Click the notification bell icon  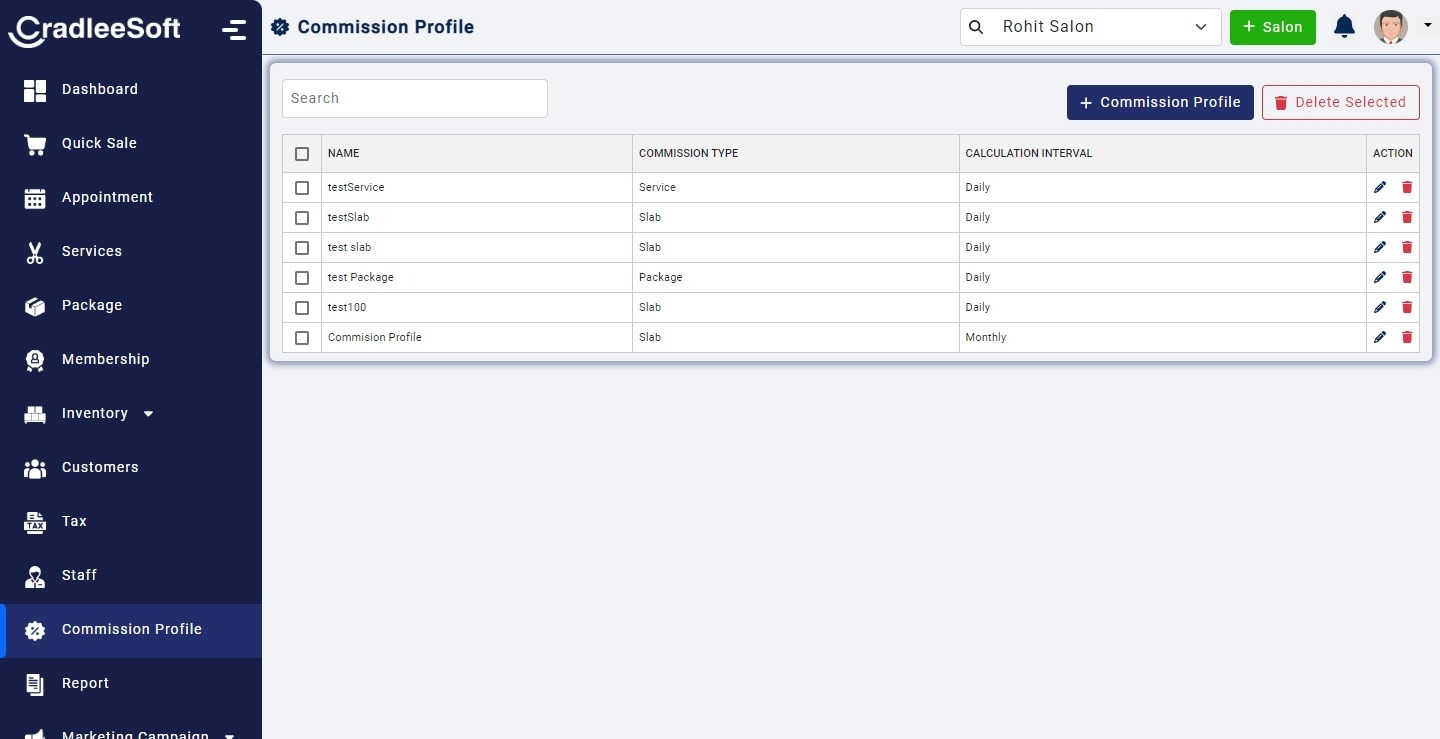(x=1344, y=27)
